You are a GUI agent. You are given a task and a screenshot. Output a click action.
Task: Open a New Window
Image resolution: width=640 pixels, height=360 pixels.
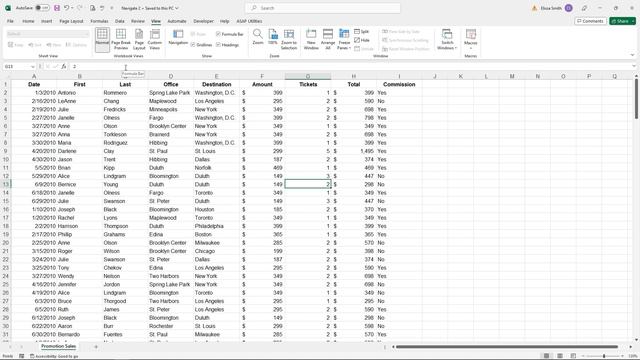[x=311, y=40]
